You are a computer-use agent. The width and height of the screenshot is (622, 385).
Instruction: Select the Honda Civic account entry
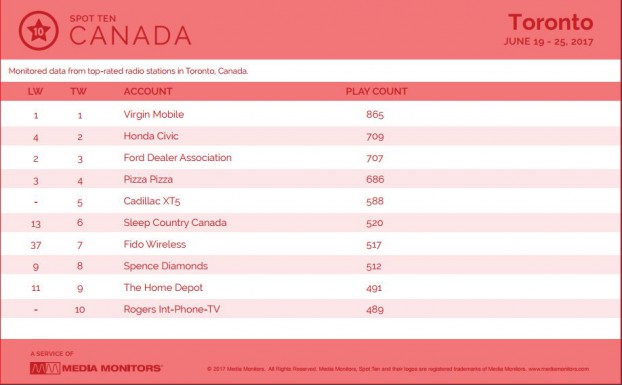point(151,136)
